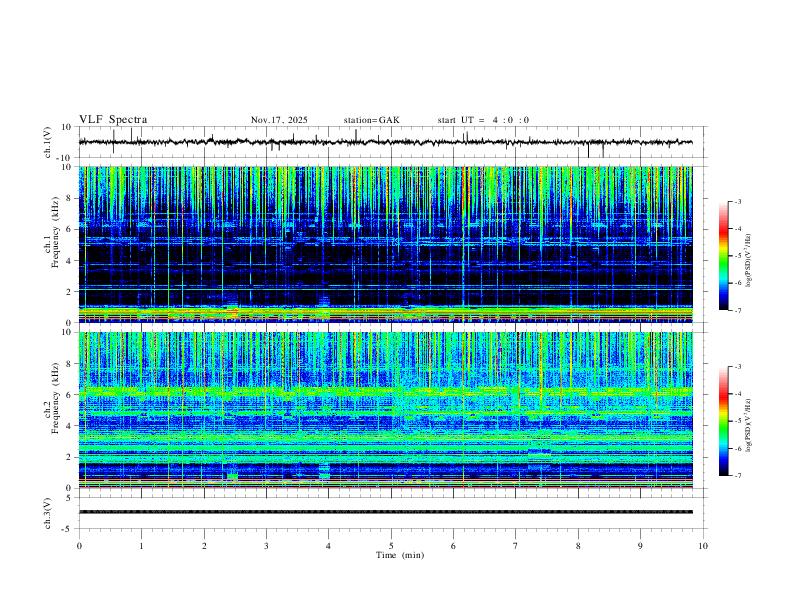Viewport: 792px width, 612px height.
Task: Click the ch.1 spectrogram color scale bar
Action: tap(724, 256)
